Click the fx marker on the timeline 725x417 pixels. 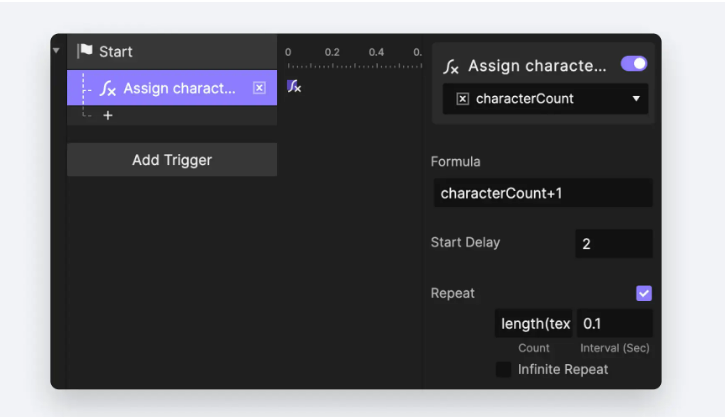point(294,86)
